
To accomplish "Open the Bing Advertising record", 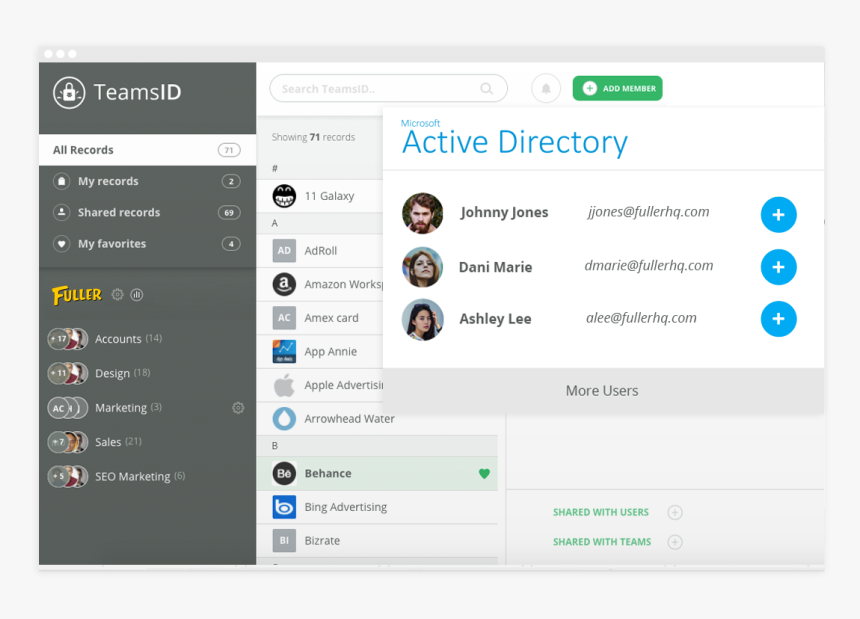I will 377,507.
